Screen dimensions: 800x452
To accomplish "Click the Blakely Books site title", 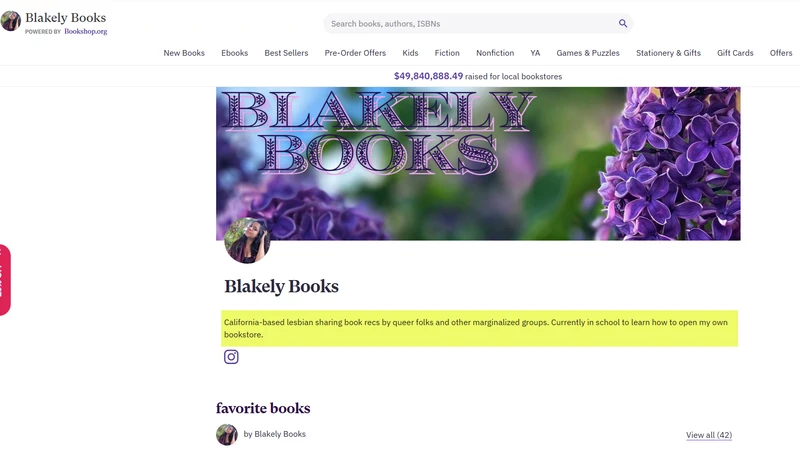I will pos(66,18).
